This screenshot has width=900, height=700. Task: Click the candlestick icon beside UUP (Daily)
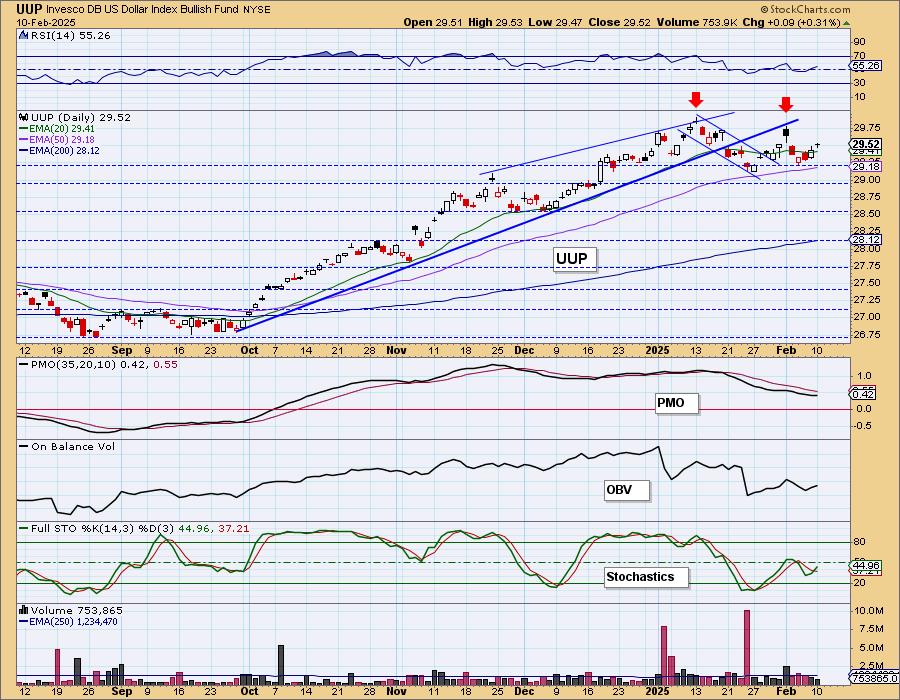coord(24,117)
